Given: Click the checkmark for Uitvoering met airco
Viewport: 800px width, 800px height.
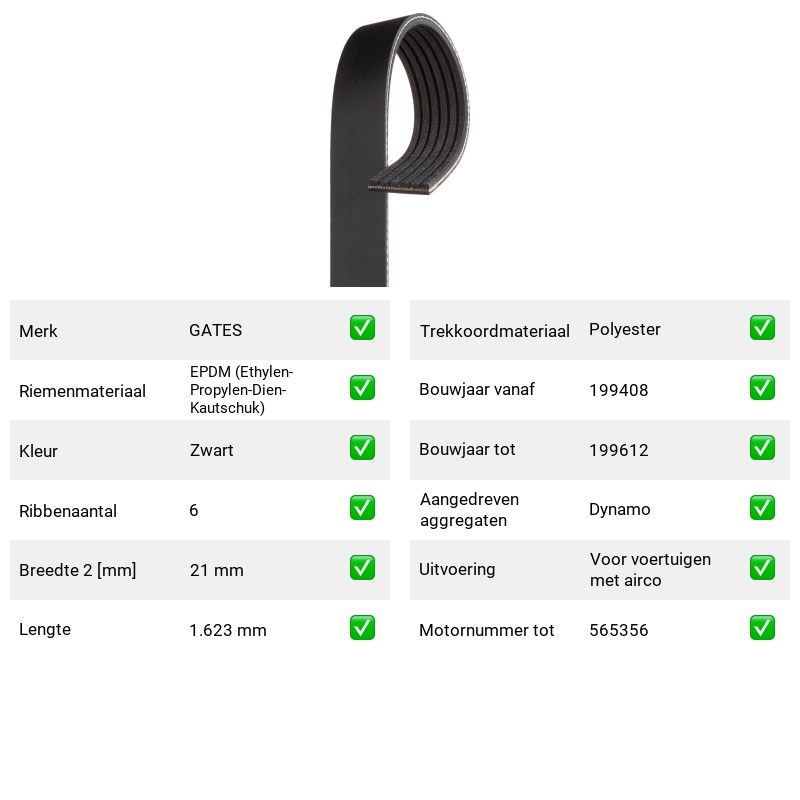Looking at the screenshot, I should (762, 568).
